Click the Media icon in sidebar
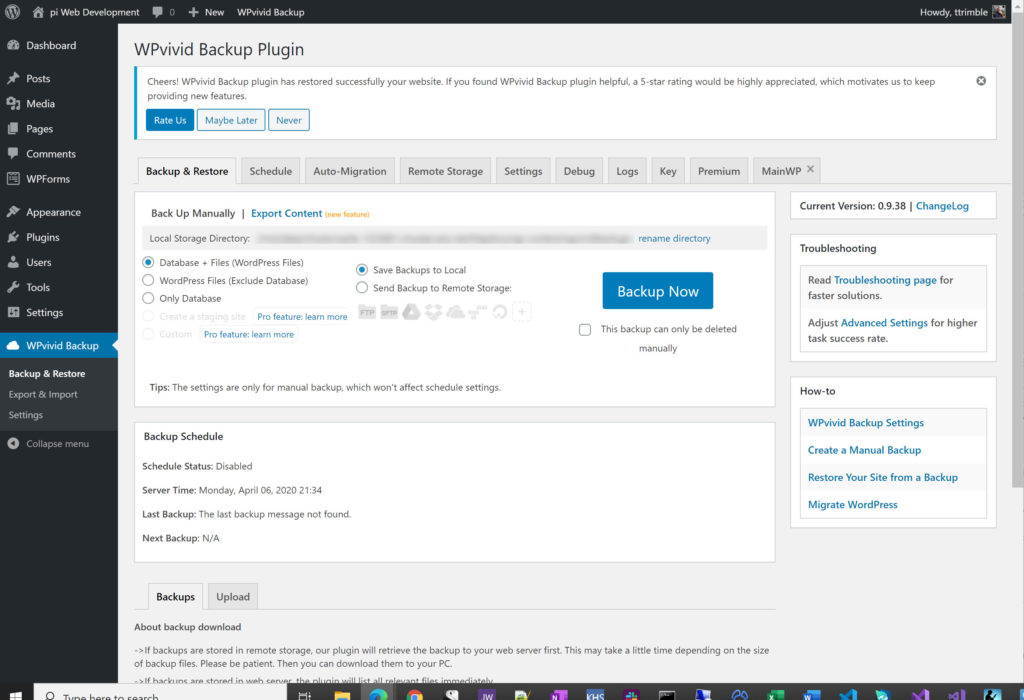The width and height of the screenshot is (1024, 700). pos(13,103)
